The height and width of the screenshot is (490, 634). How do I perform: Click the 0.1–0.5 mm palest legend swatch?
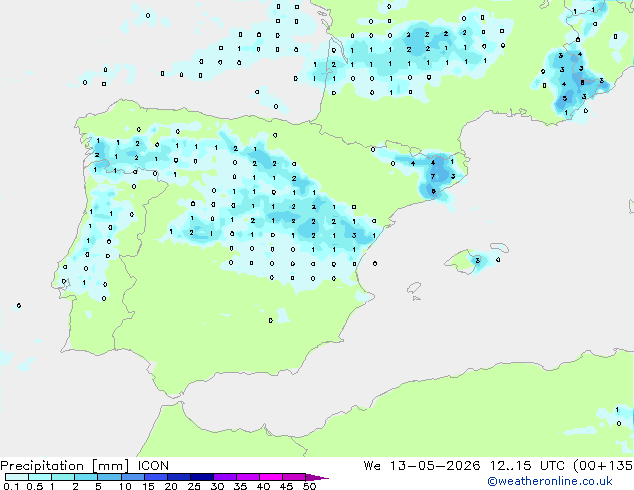(17, 477)
